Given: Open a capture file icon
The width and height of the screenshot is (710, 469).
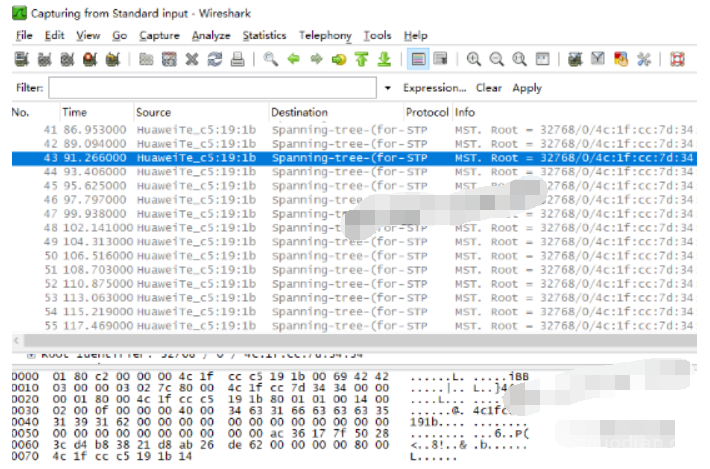Looking at the screenshot, I should pos(146,59).
